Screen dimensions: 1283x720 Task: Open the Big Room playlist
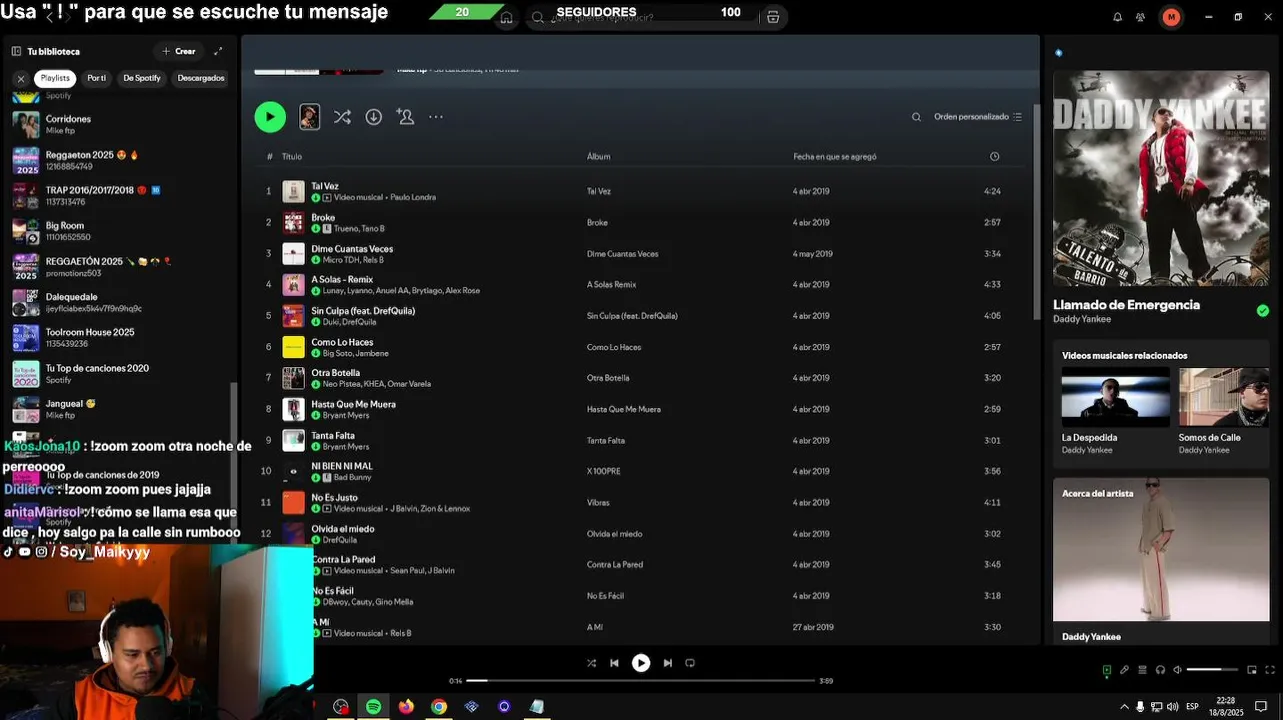(x=120, y=231)
